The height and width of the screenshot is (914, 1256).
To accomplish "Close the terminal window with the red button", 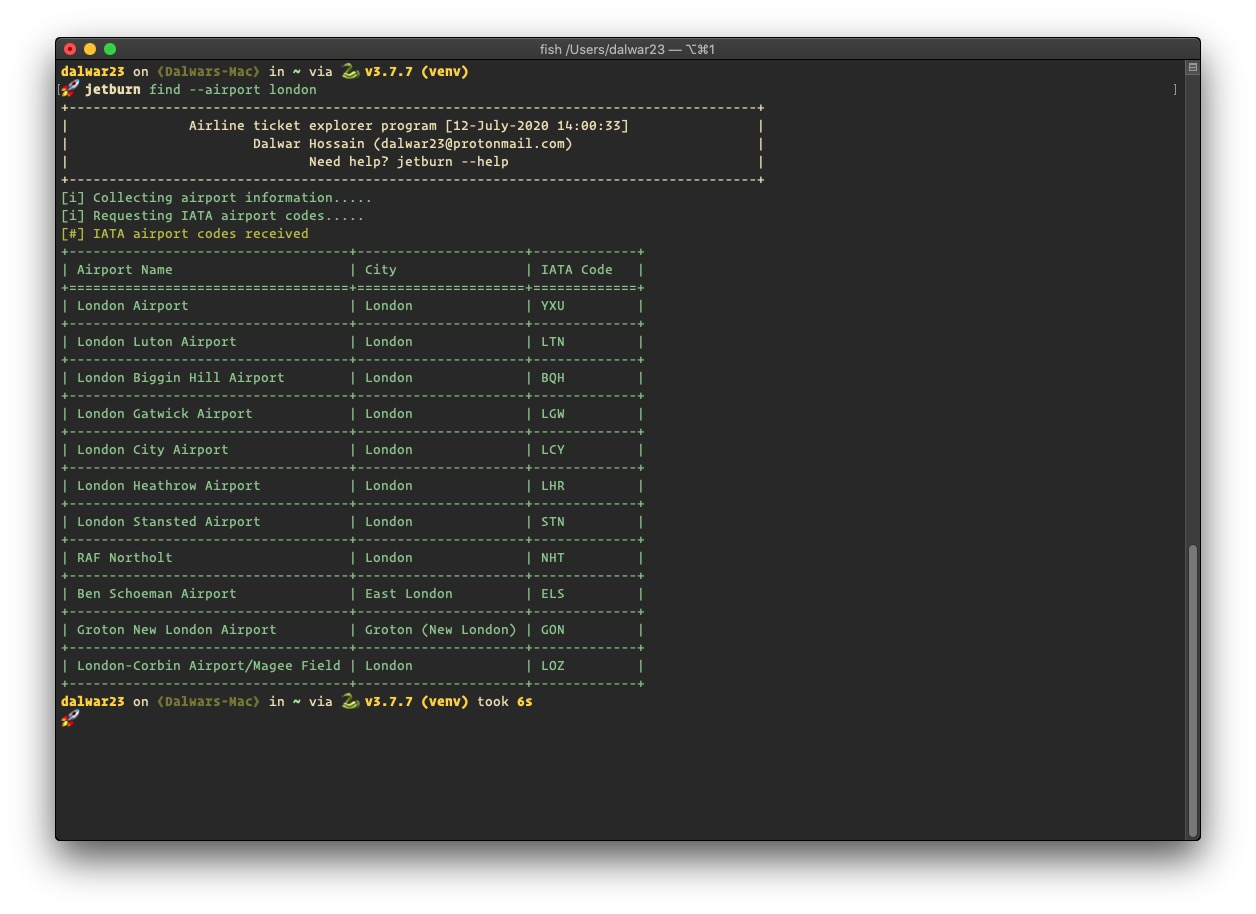I will (x=70, y=49).
